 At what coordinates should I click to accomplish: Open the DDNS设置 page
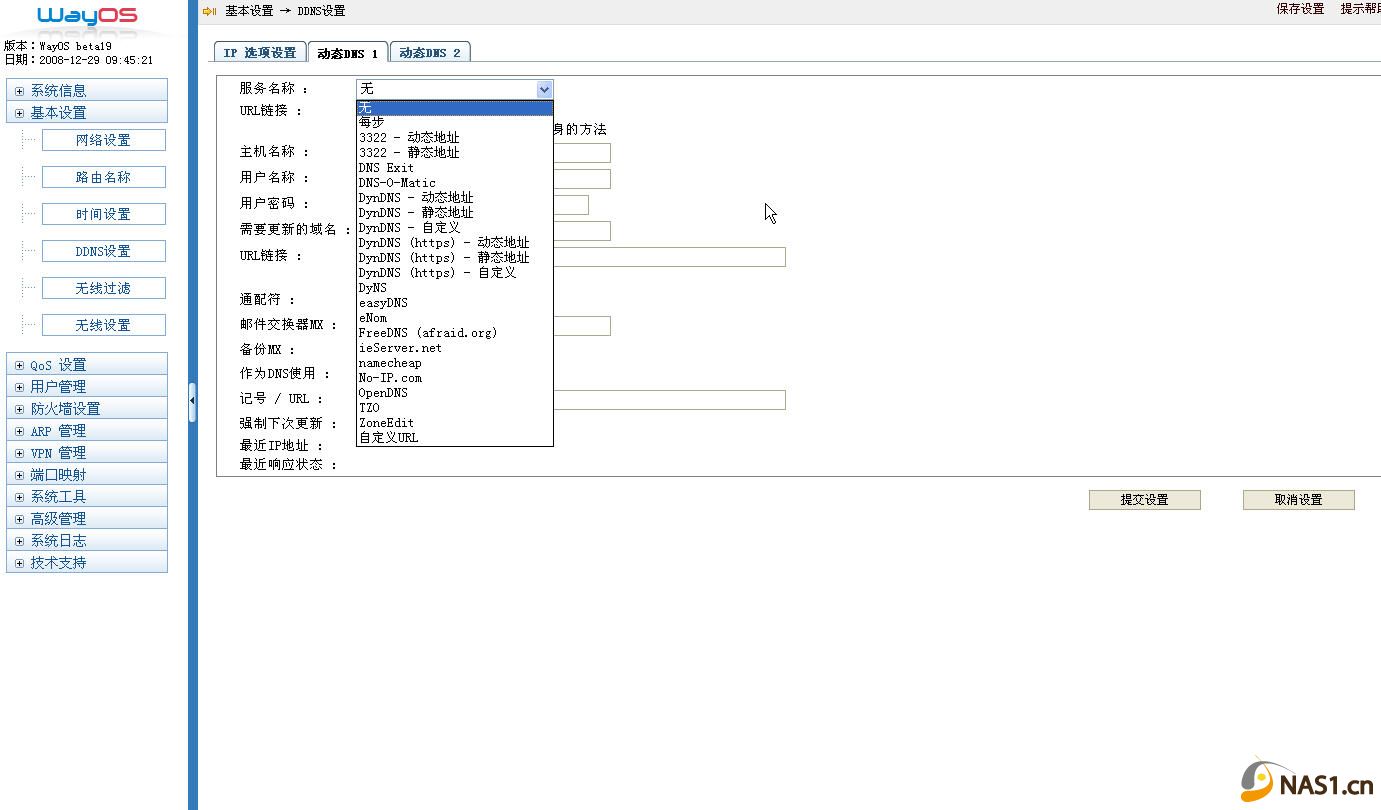pyautogui.click(x=104, y=252)
